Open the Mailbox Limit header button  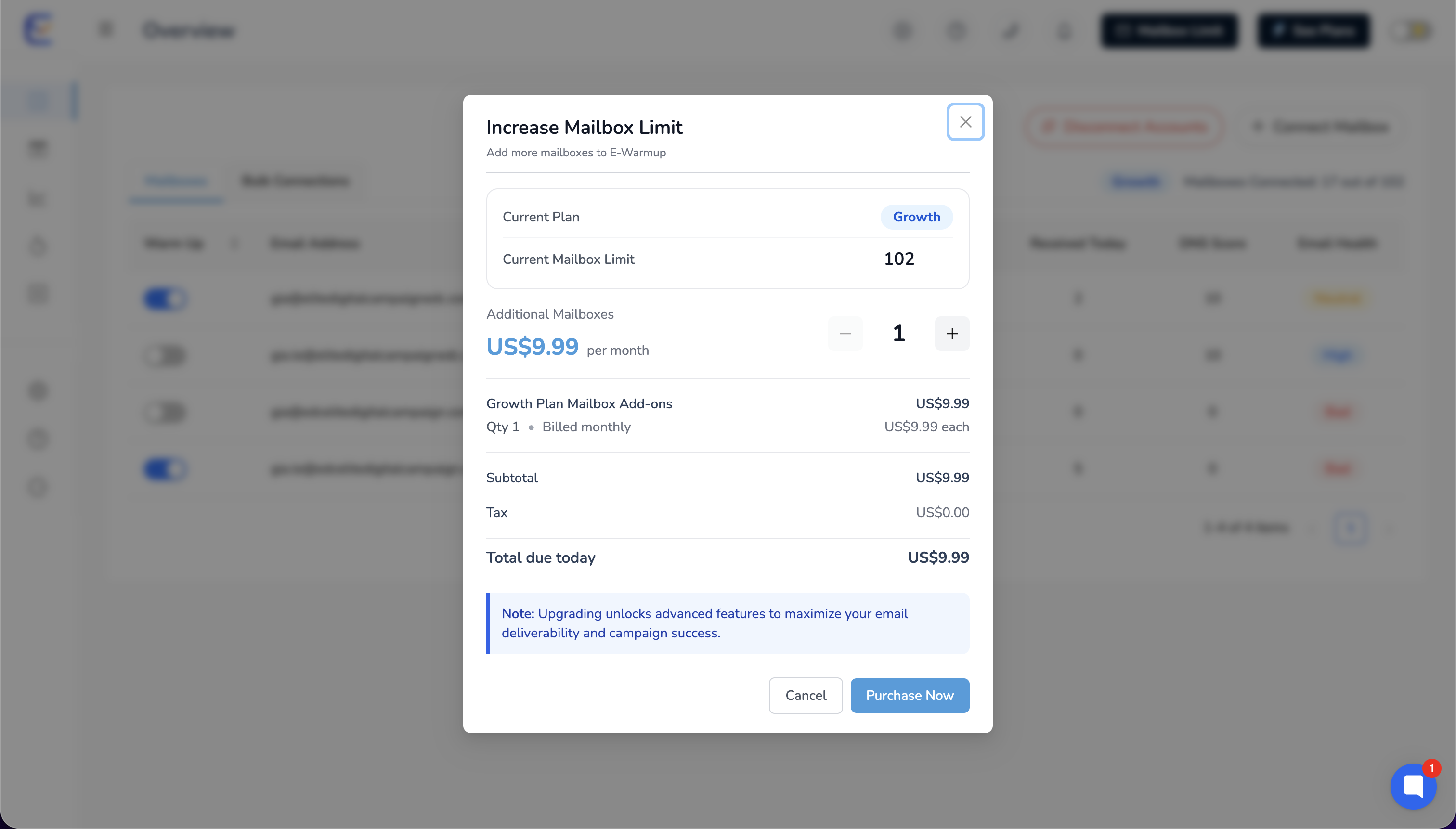tap(1169, 30)
